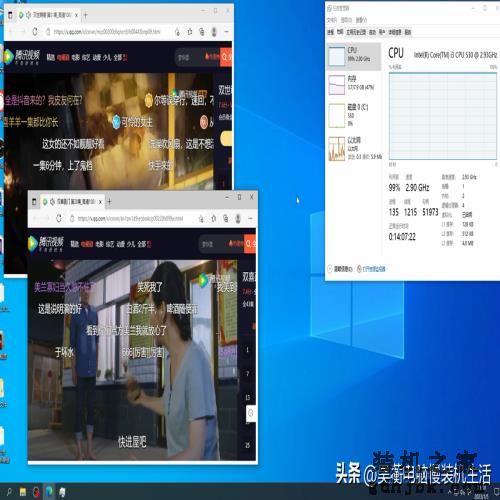Click Tencent Video logo in lower browser

click(x=46, y=244)
